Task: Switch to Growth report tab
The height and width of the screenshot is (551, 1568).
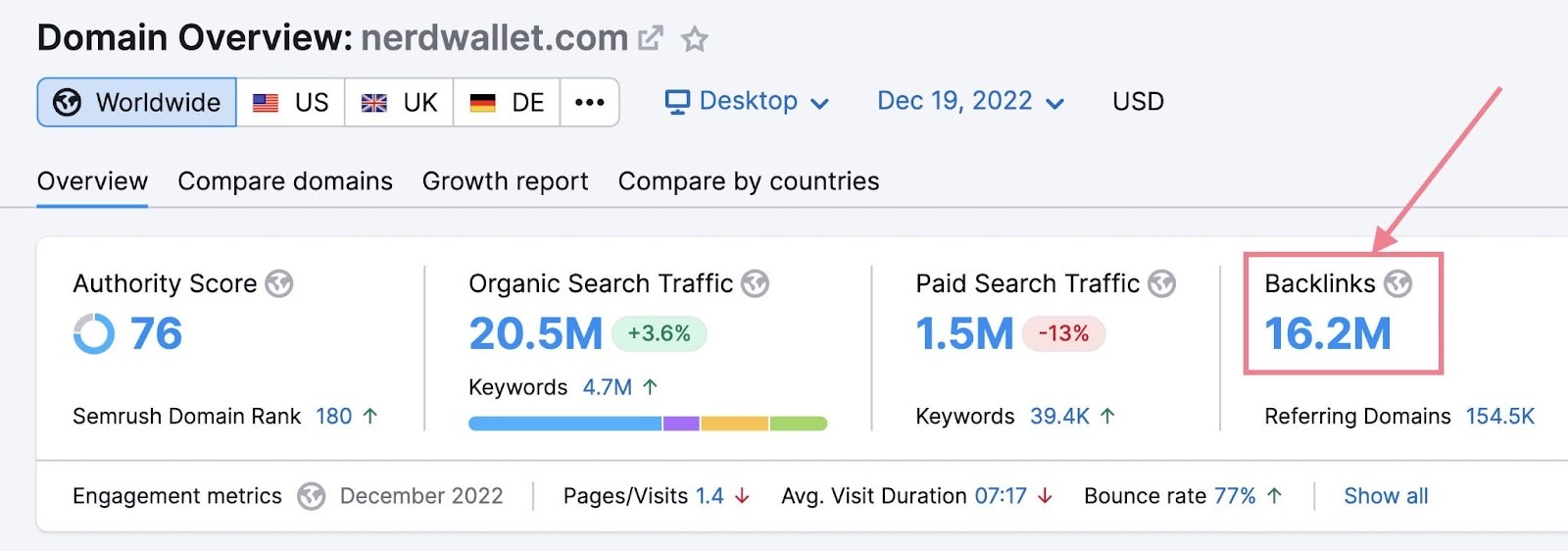Action: pos(506,181)
